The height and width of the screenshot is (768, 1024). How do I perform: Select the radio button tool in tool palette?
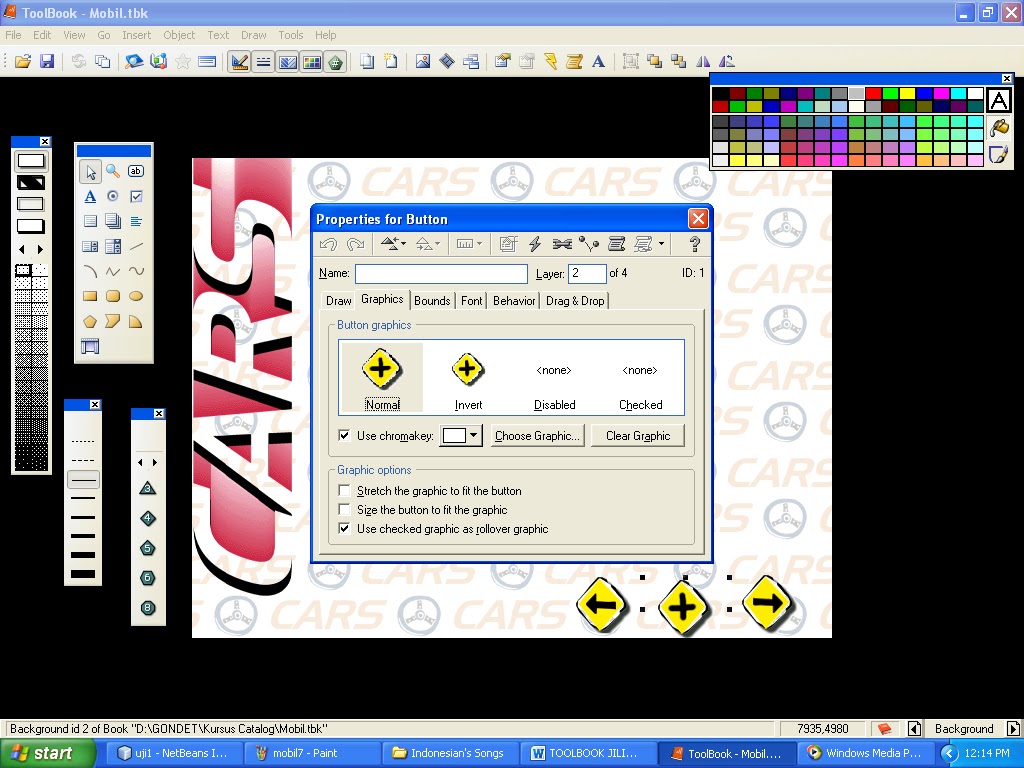(x=113, y=196)
